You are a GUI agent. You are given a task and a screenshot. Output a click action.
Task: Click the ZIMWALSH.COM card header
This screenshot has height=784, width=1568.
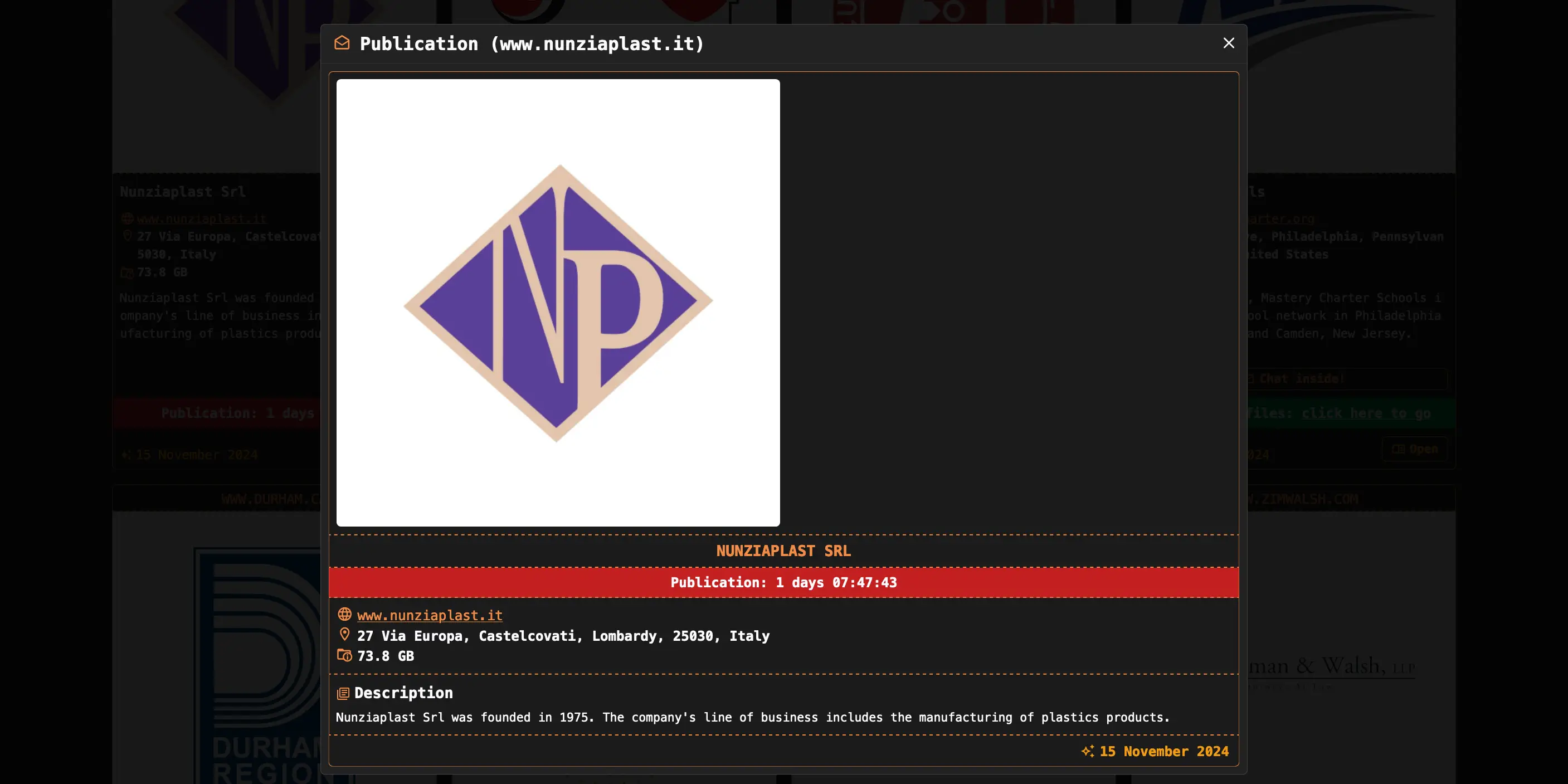coord(1303,499)
